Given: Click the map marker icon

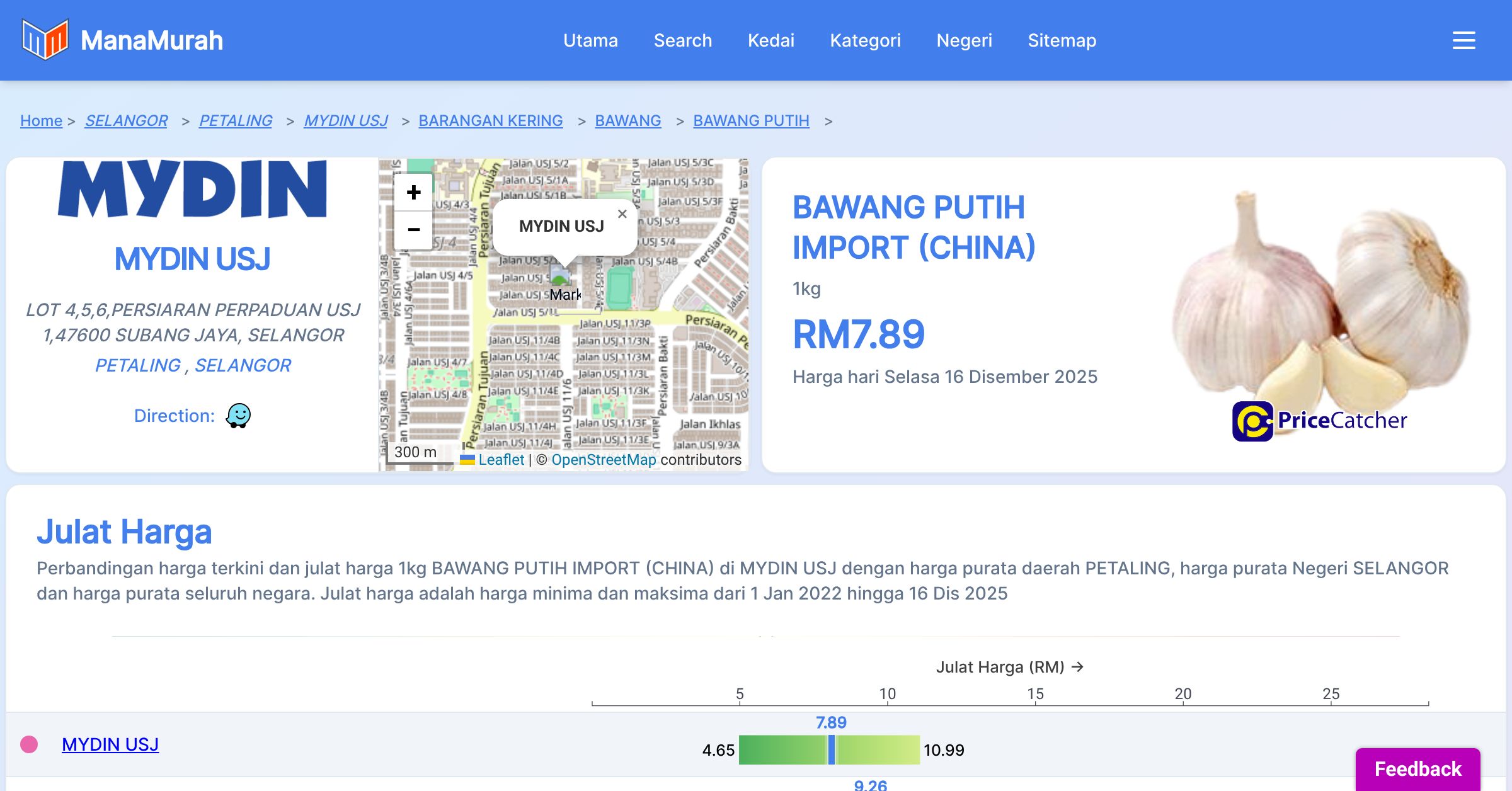Looking at the screenshot, I should click(559, 276).
